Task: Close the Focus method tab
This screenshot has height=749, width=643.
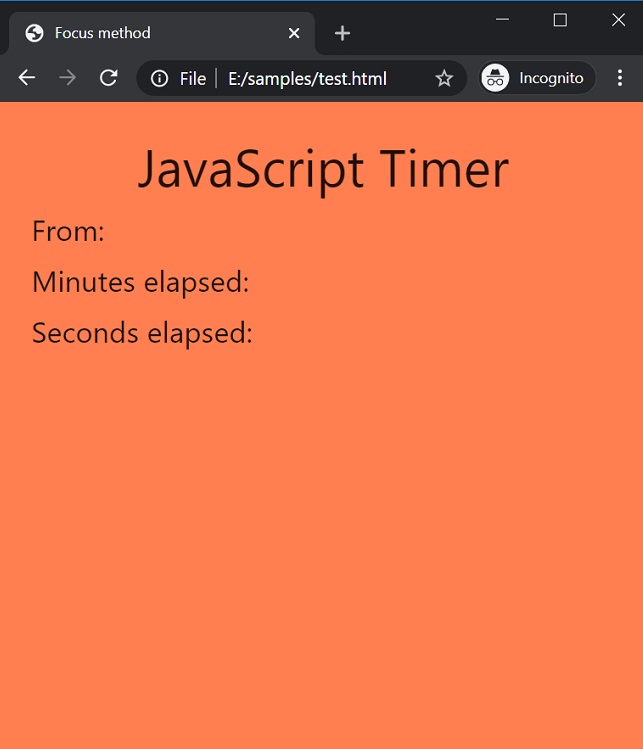Action: point(294,33)
